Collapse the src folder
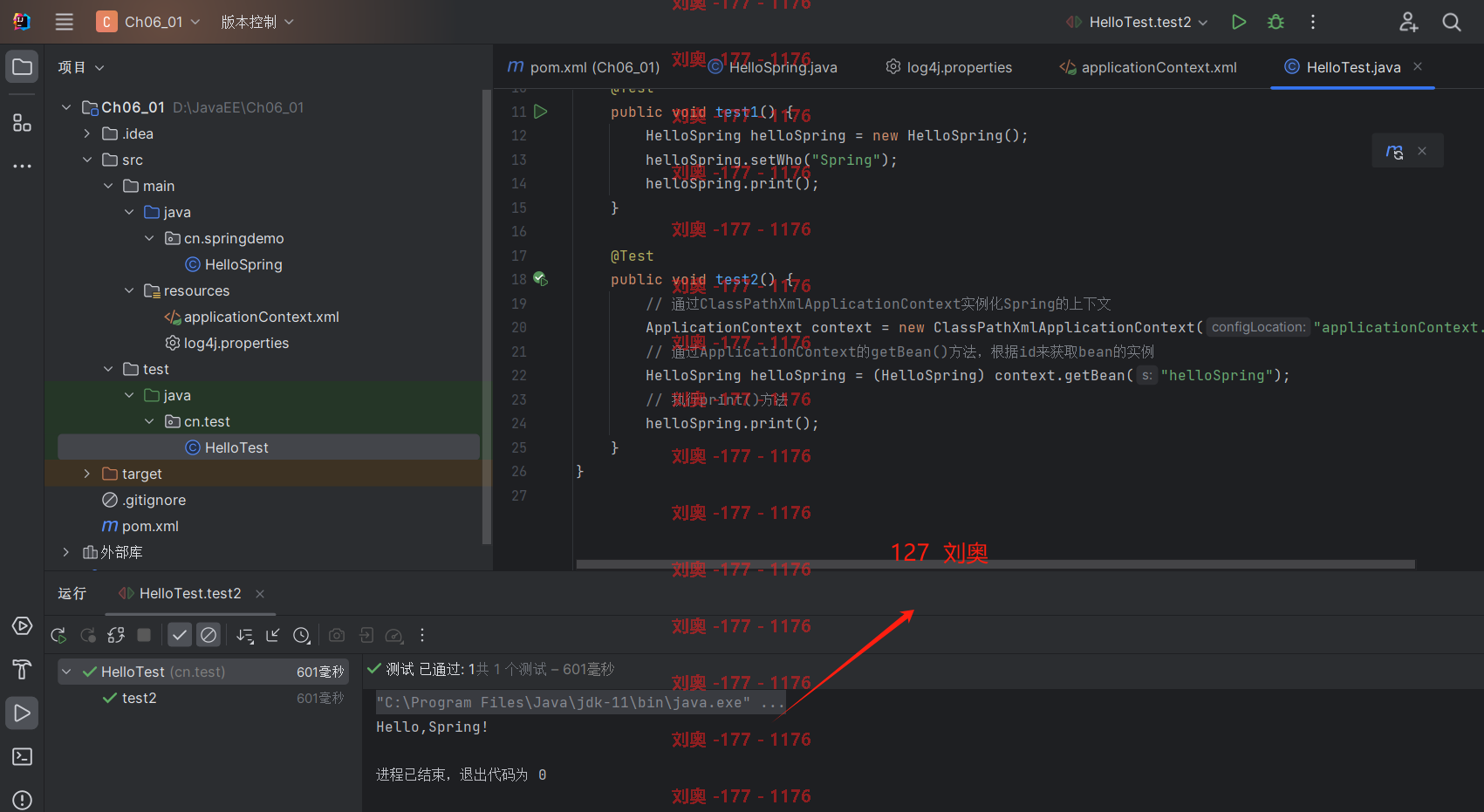 (86, 160)
